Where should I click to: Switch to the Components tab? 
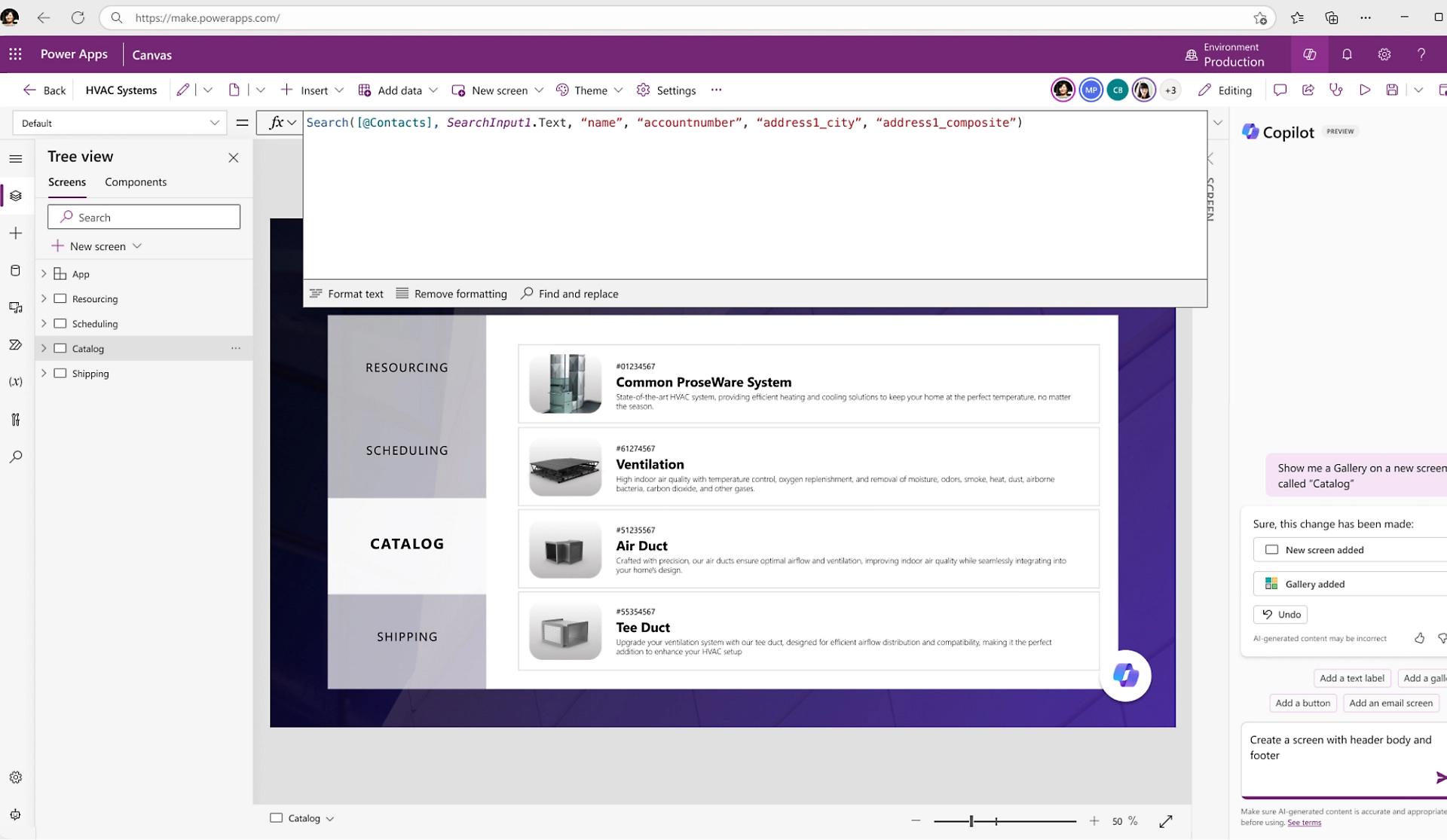click(x=136, y=182)
